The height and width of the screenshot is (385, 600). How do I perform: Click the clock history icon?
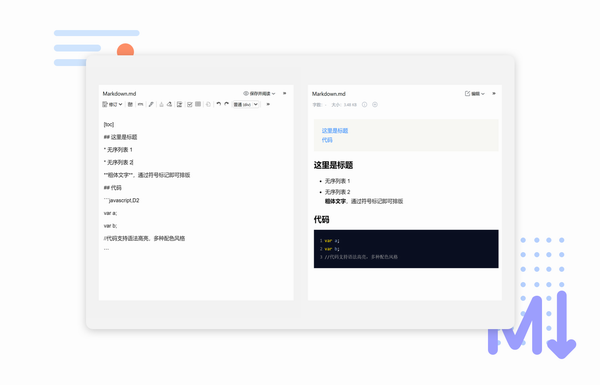click(x=208, y=104)
